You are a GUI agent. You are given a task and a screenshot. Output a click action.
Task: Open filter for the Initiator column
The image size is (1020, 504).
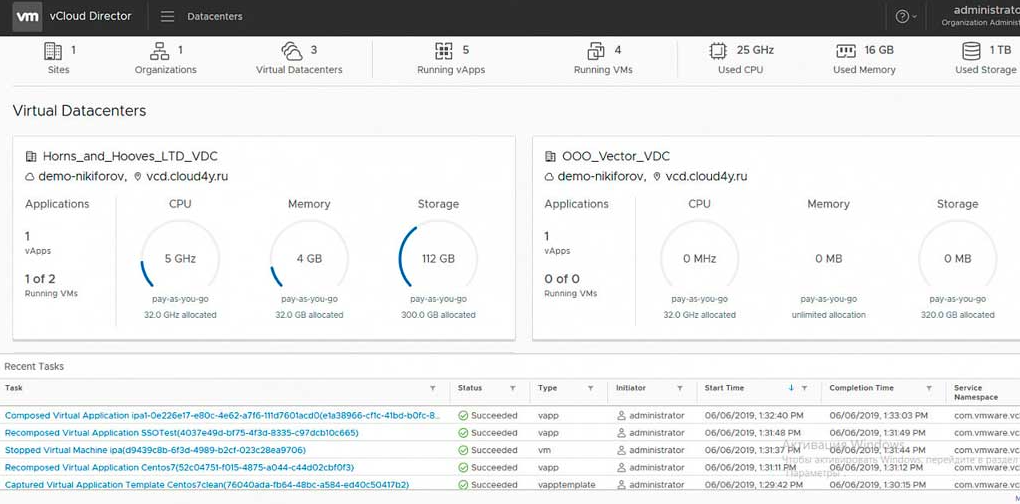[680, 388]
